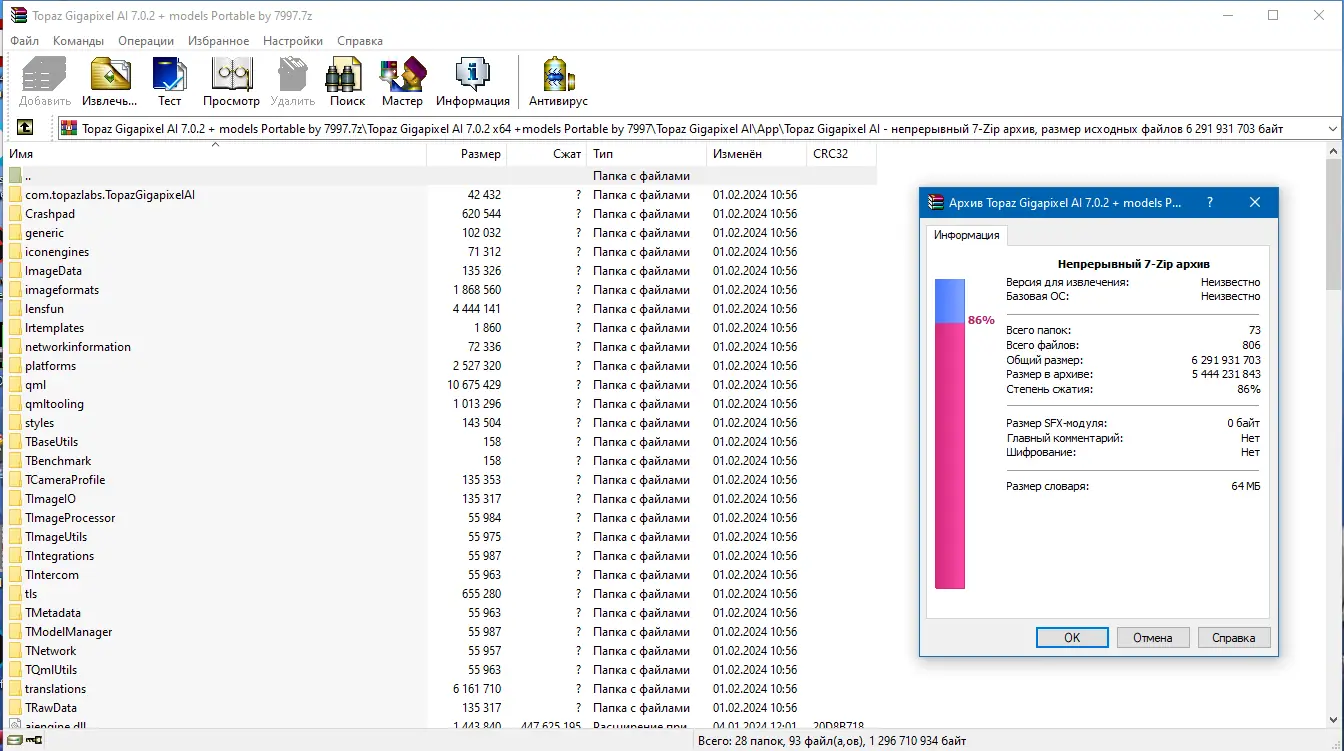Image resolution: width=1344 pixels, height=751 pixels.
Task: Click the Извлечь (Extract) toolbar icon
Action: (x=110, y=74)
